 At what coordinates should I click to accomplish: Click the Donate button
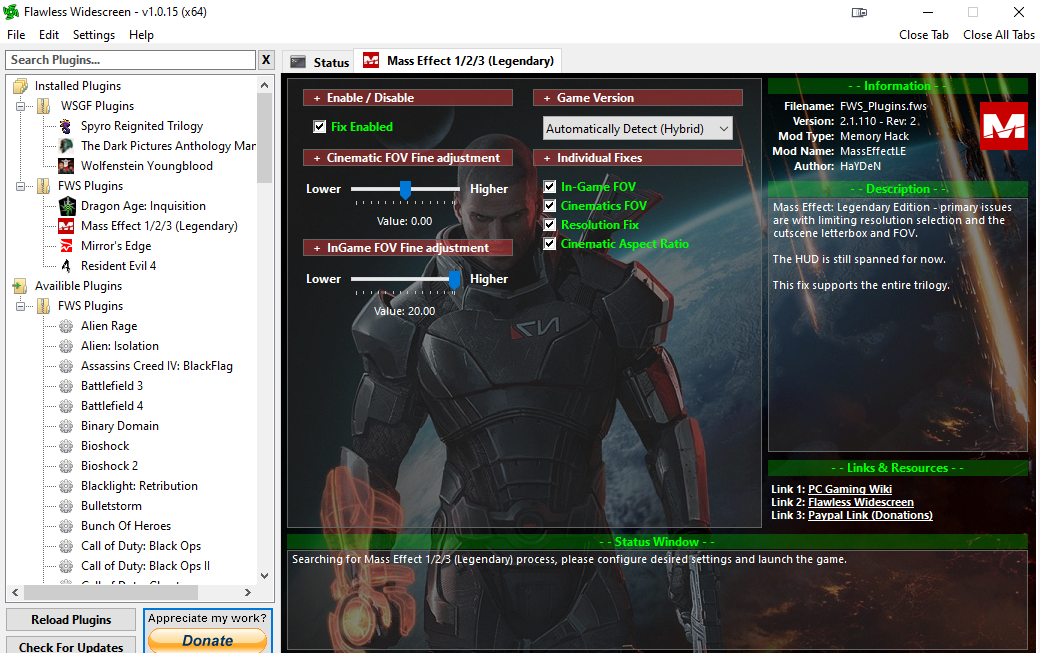pyautogui.click(x=208, y=640)
